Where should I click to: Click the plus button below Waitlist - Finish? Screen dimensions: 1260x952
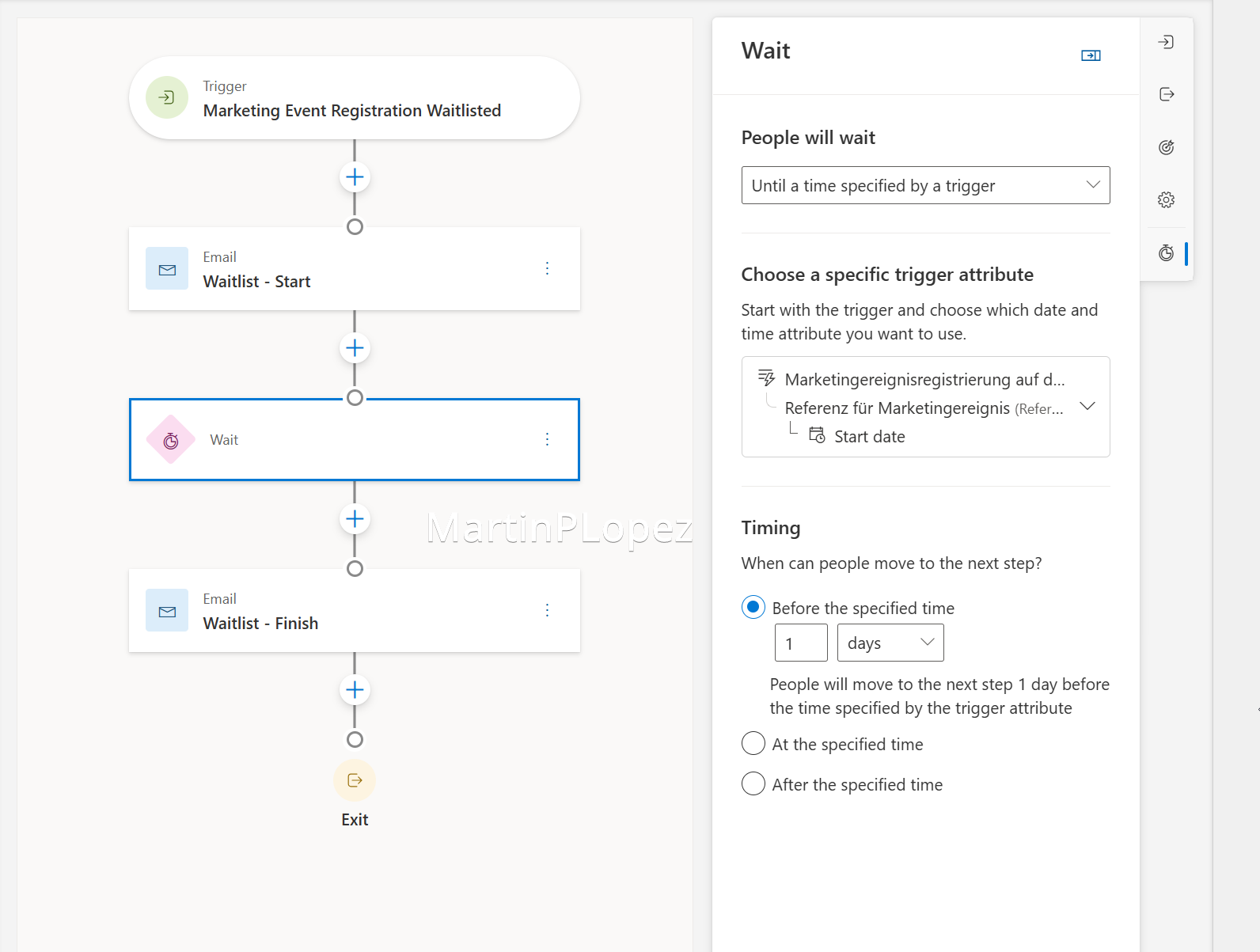(355, 689)
